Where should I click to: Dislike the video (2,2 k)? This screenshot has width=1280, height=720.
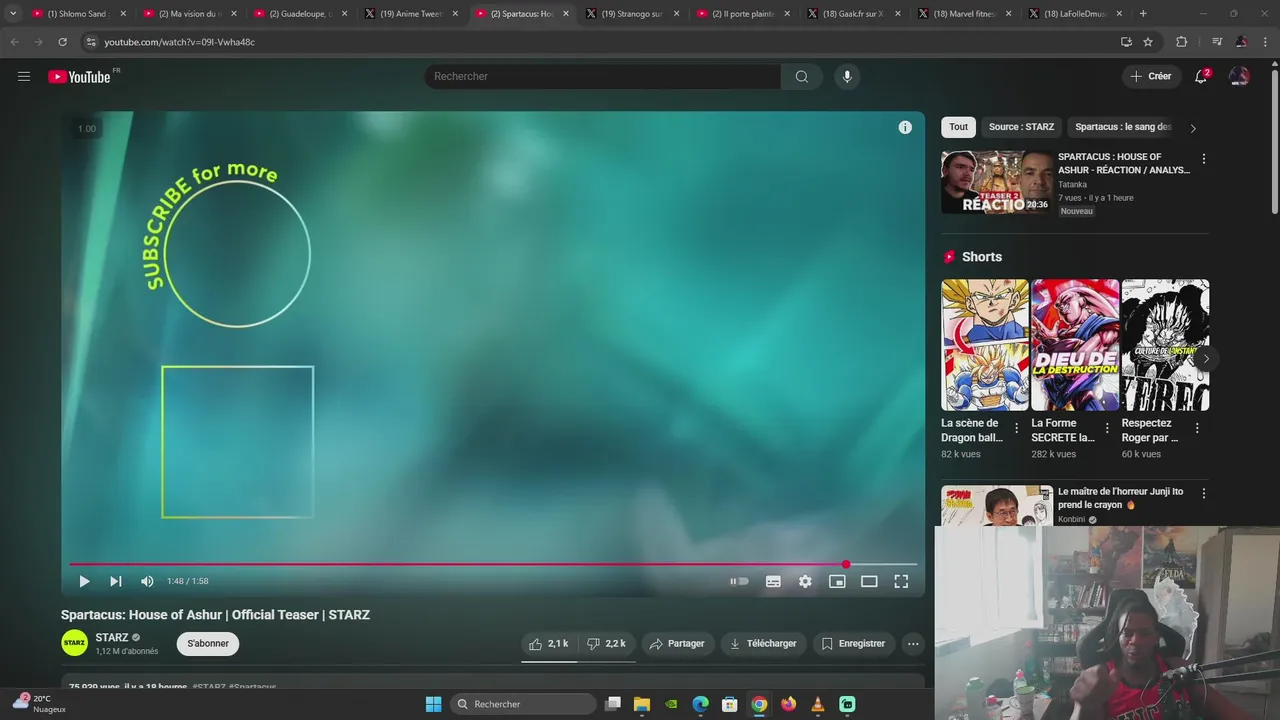(606, 644)
